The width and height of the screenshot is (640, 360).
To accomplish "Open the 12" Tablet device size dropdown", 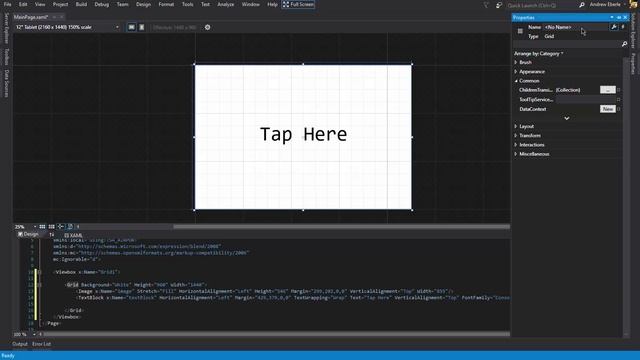I will 67,27.
